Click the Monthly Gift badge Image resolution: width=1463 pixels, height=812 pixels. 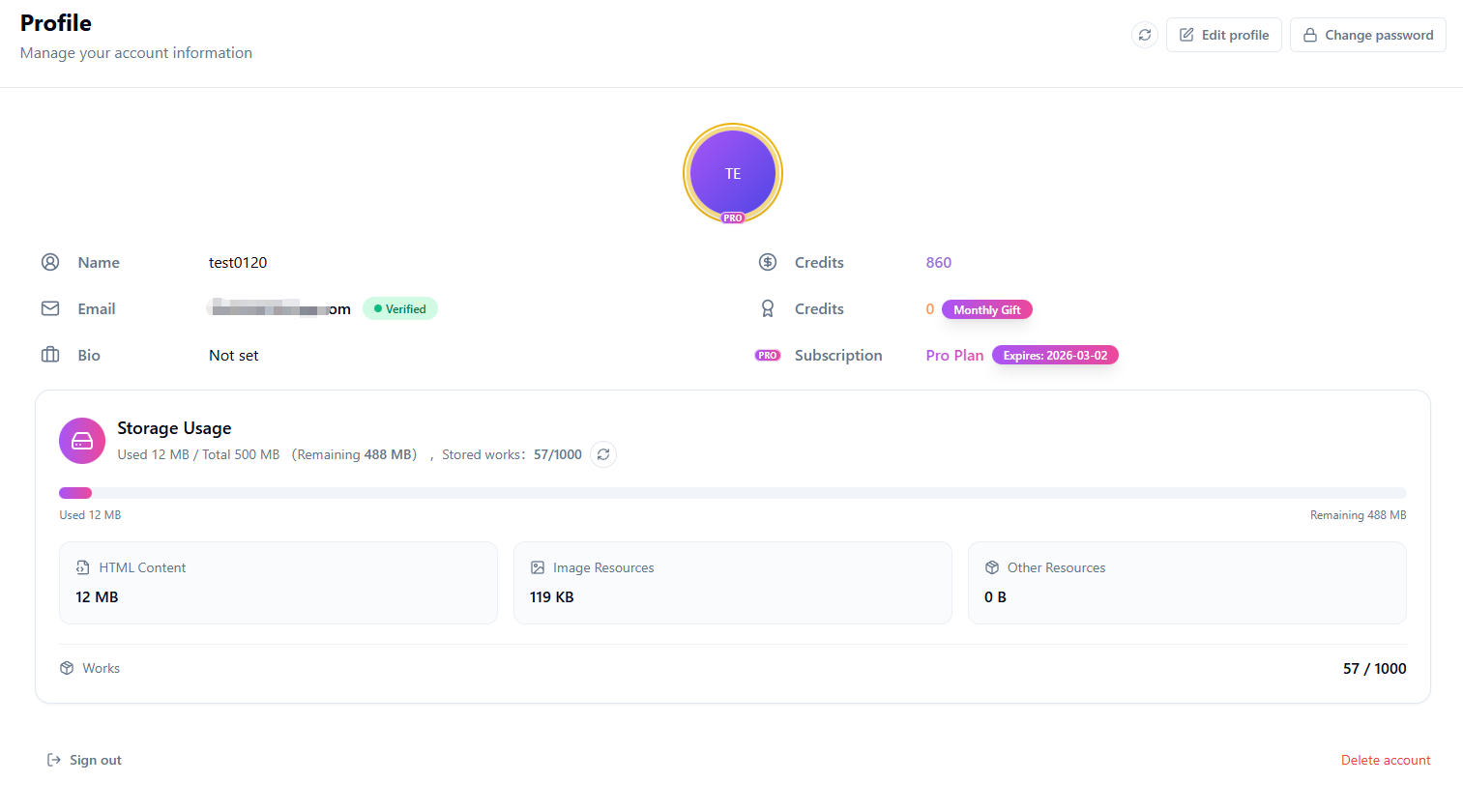tap(986, 309)
